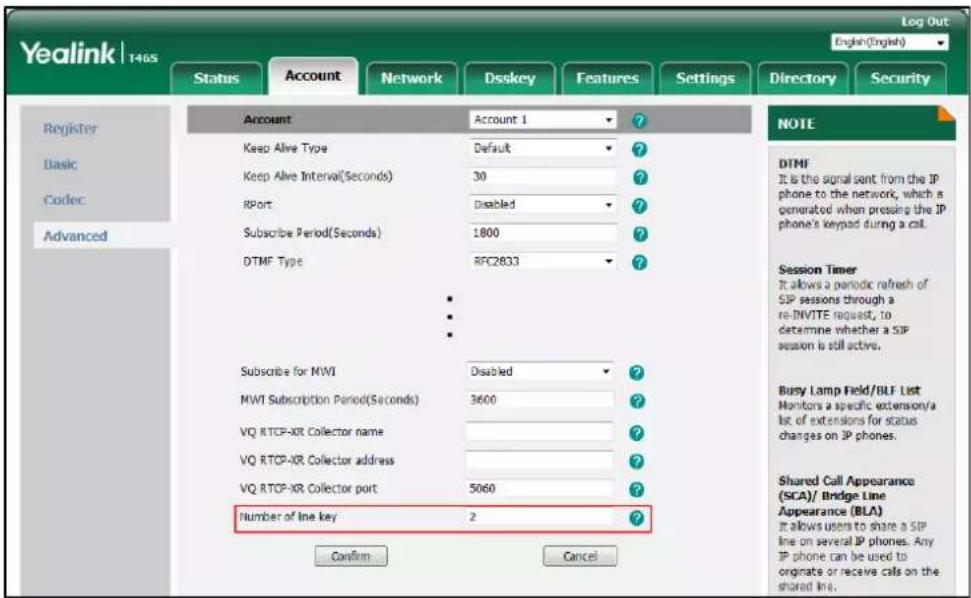Click help icon for Subscribe for MWI
Viewport: 971px width, 598px height.
pos(637,373)
